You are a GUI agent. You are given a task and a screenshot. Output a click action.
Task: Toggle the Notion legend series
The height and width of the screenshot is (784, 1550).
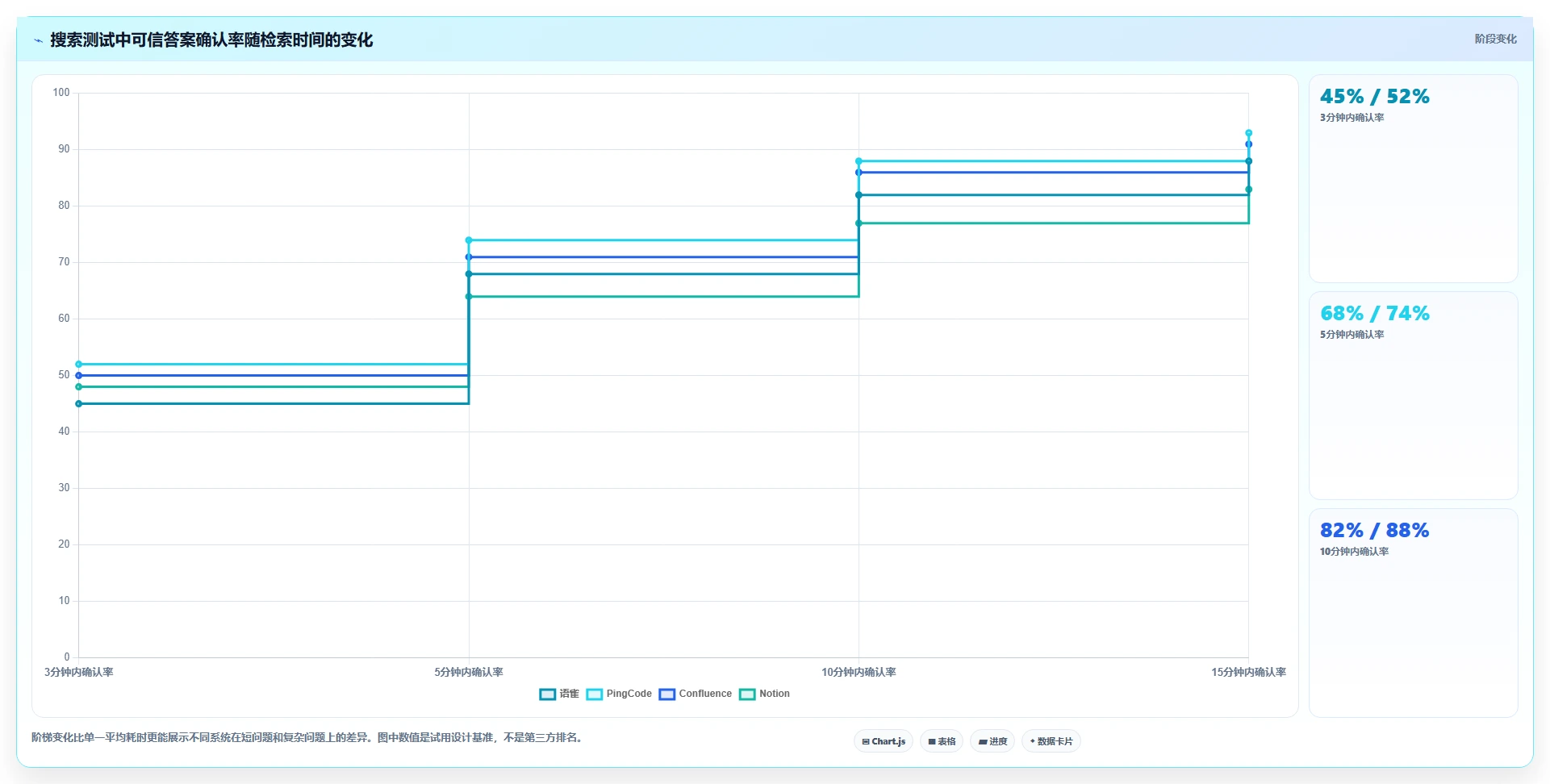coord(765,694)
